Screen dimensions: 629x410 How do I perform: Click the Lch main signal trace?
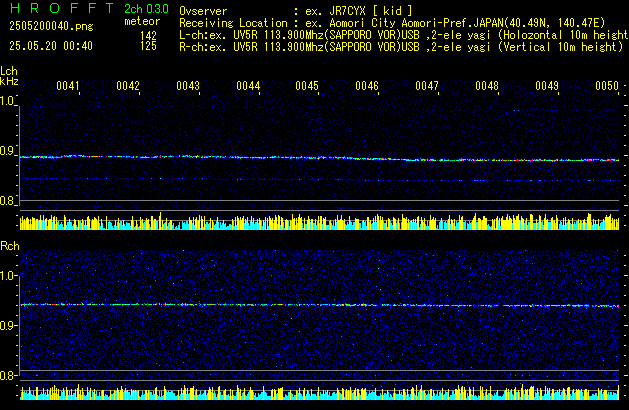point(320,158)
